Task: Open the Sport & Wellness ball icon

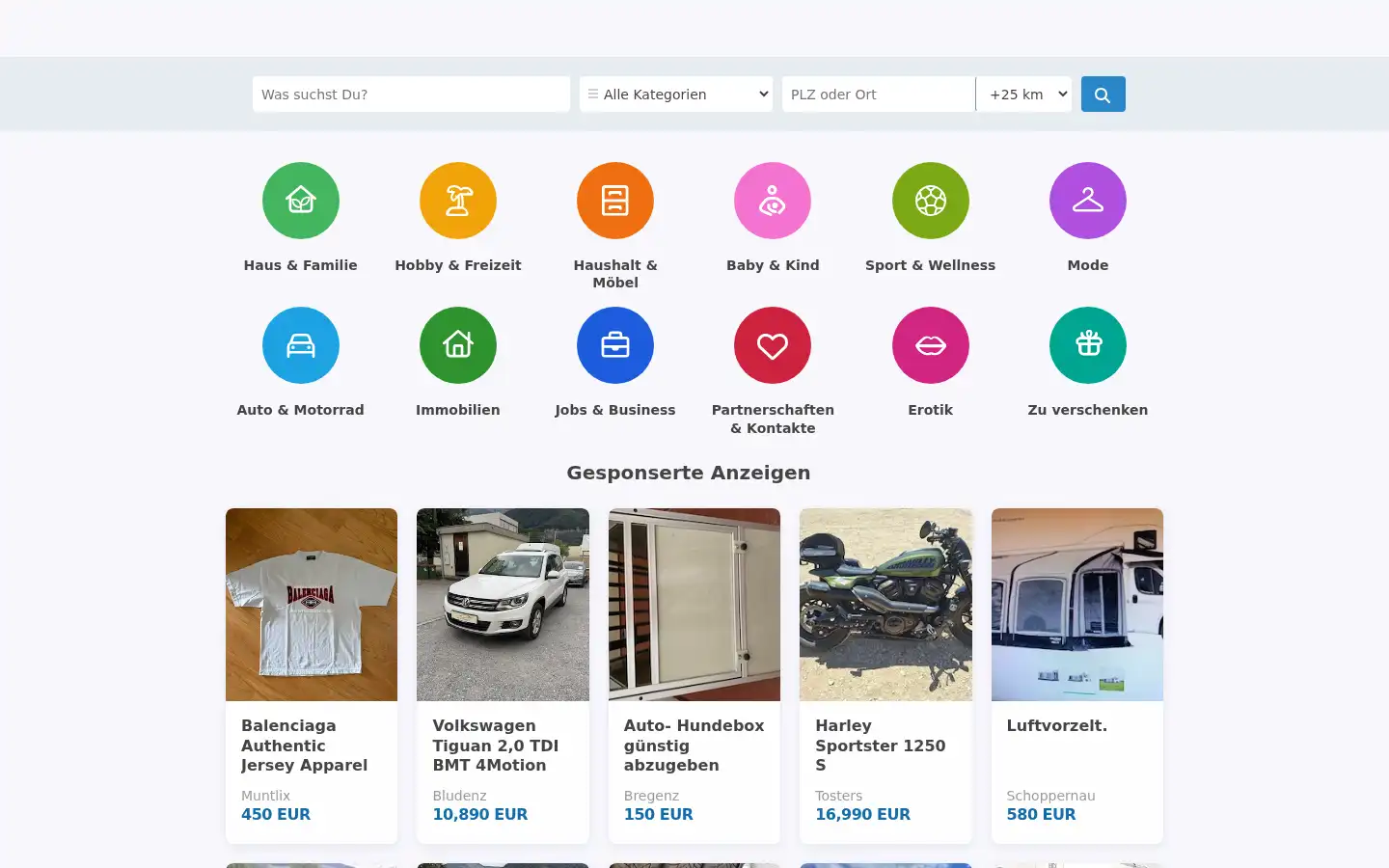Action: tap(931, 201)
